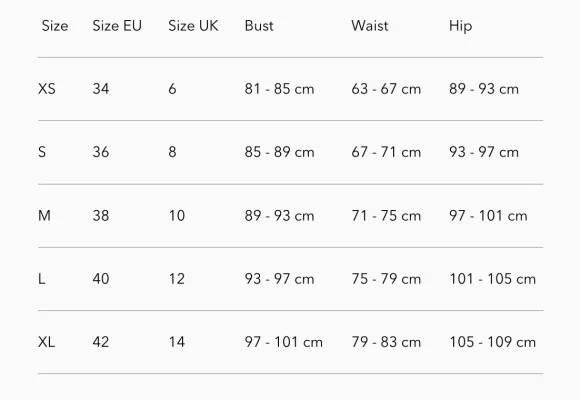
Task: Select the Bust column header
Action: 259,26
